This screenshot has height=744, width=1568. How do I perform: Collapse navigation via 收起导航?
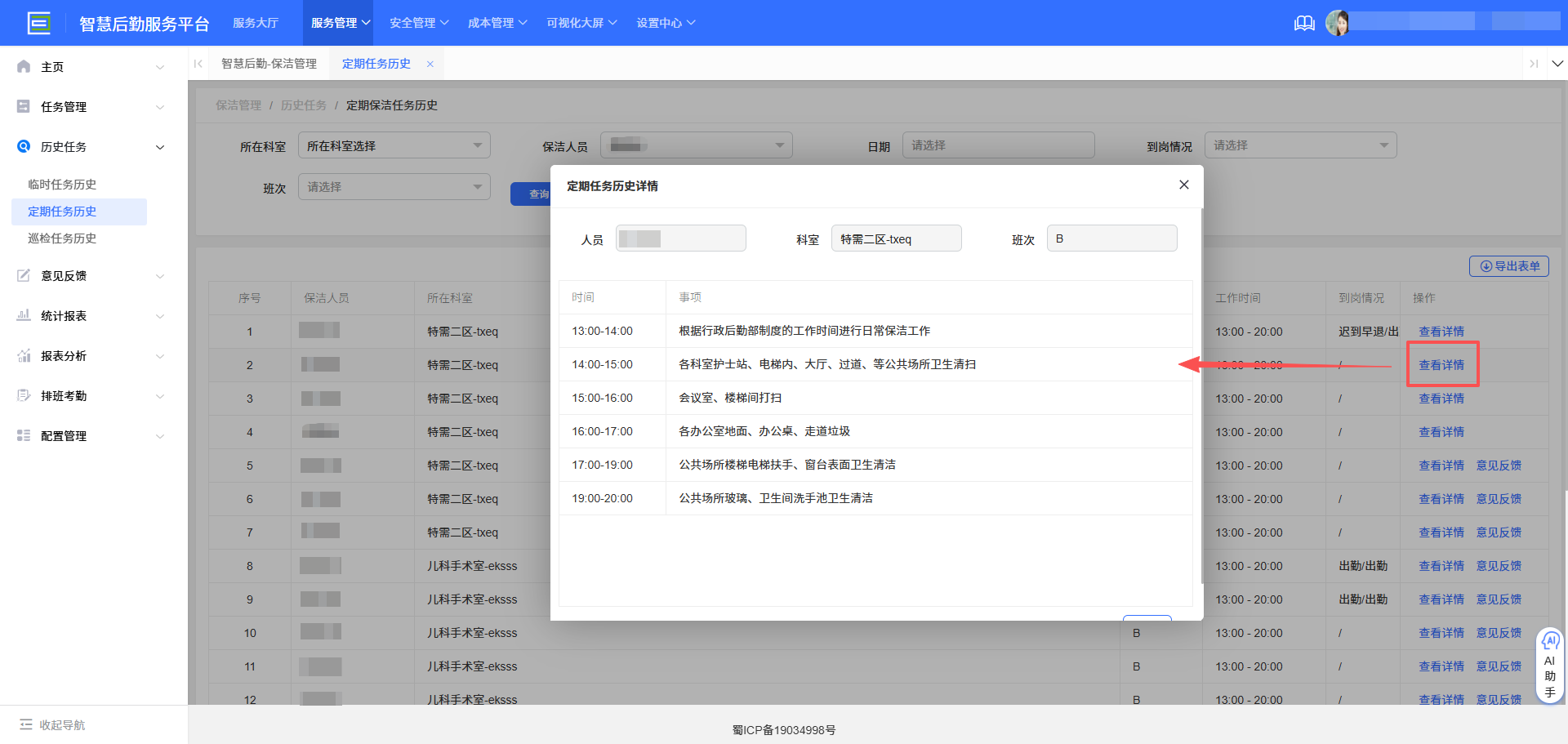click(53, 724)
